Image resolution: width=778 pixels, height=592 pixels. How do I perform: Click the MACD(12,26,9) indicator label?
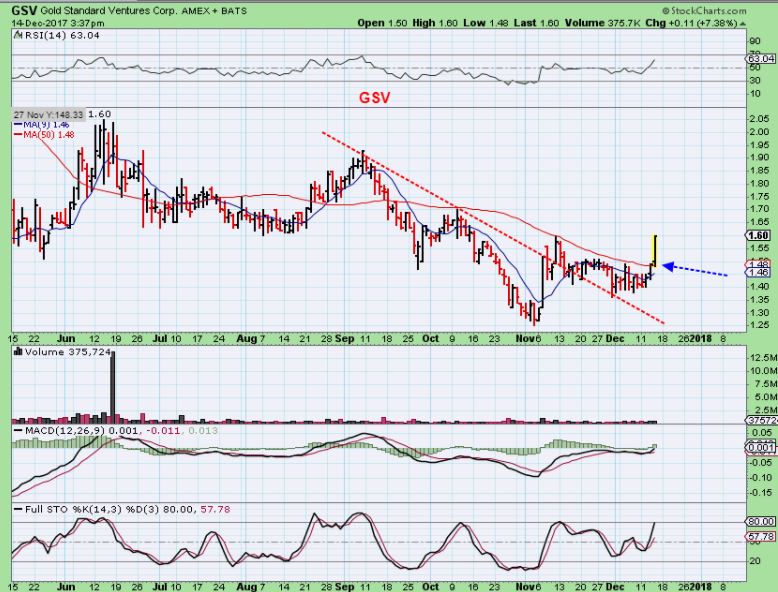(x=65, y=430)
